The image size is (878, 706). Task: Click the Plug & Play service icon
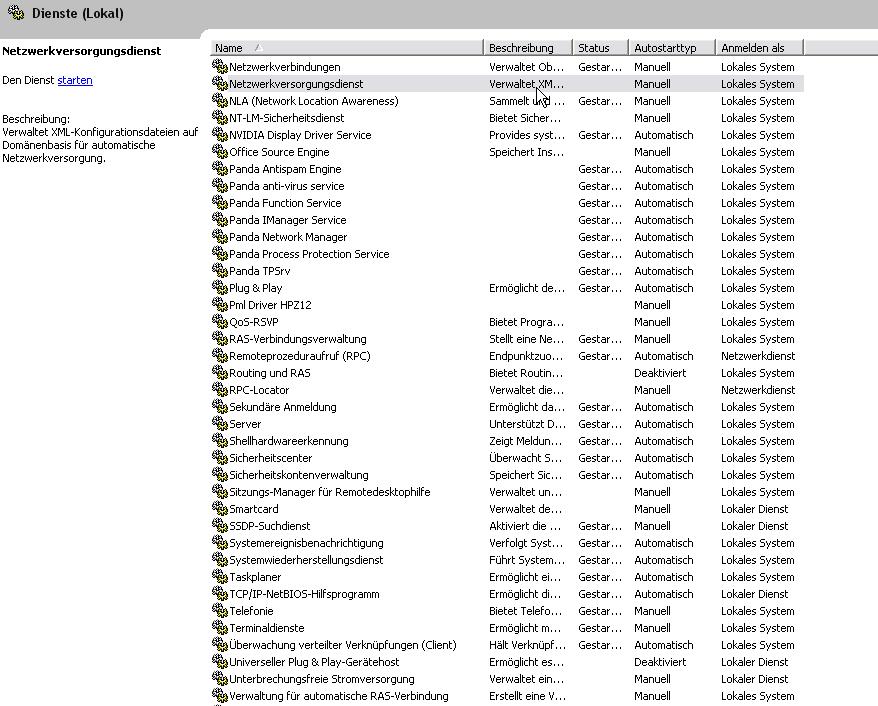pos(220,288)
